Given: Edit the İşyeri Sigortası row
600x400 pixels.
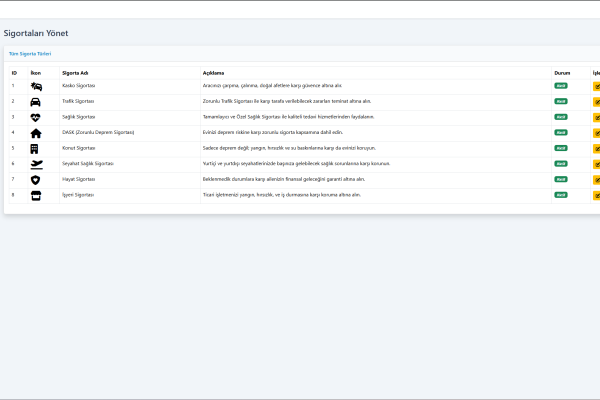Looking at the screenshot, I should 596,195.
